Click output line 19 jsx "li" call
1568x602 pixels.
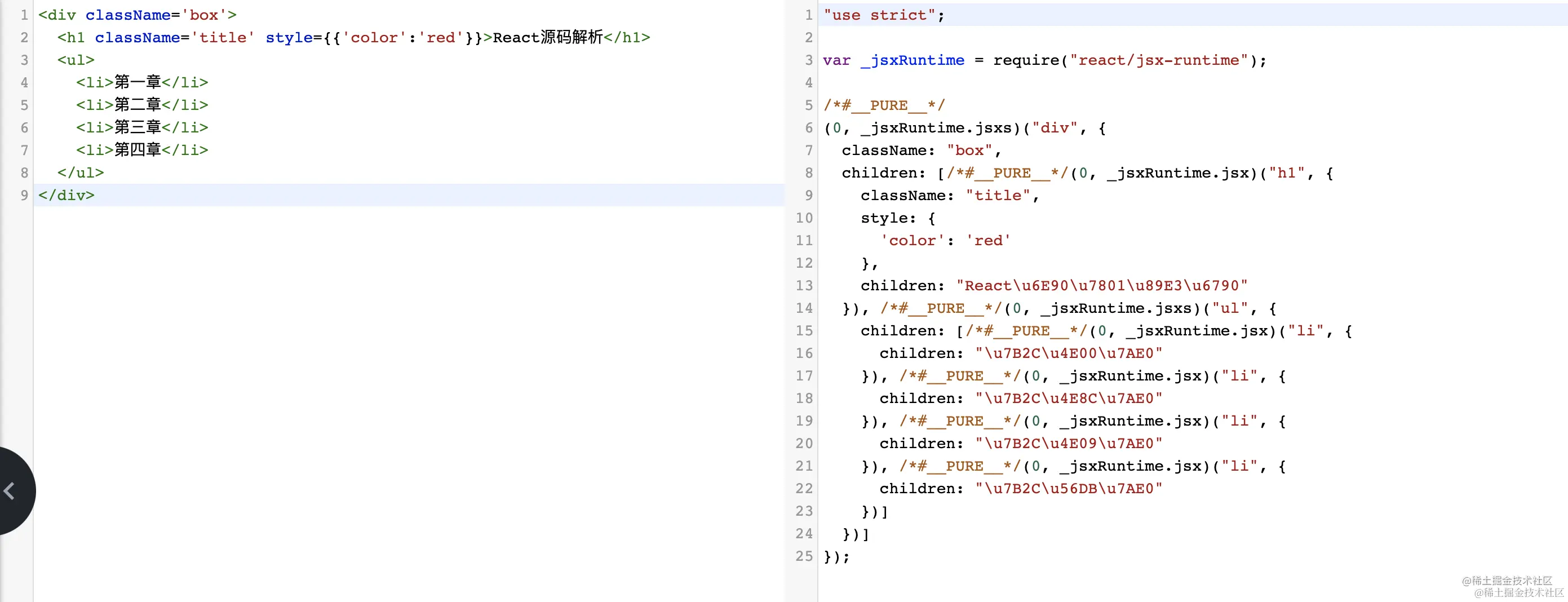[1073, 420]
